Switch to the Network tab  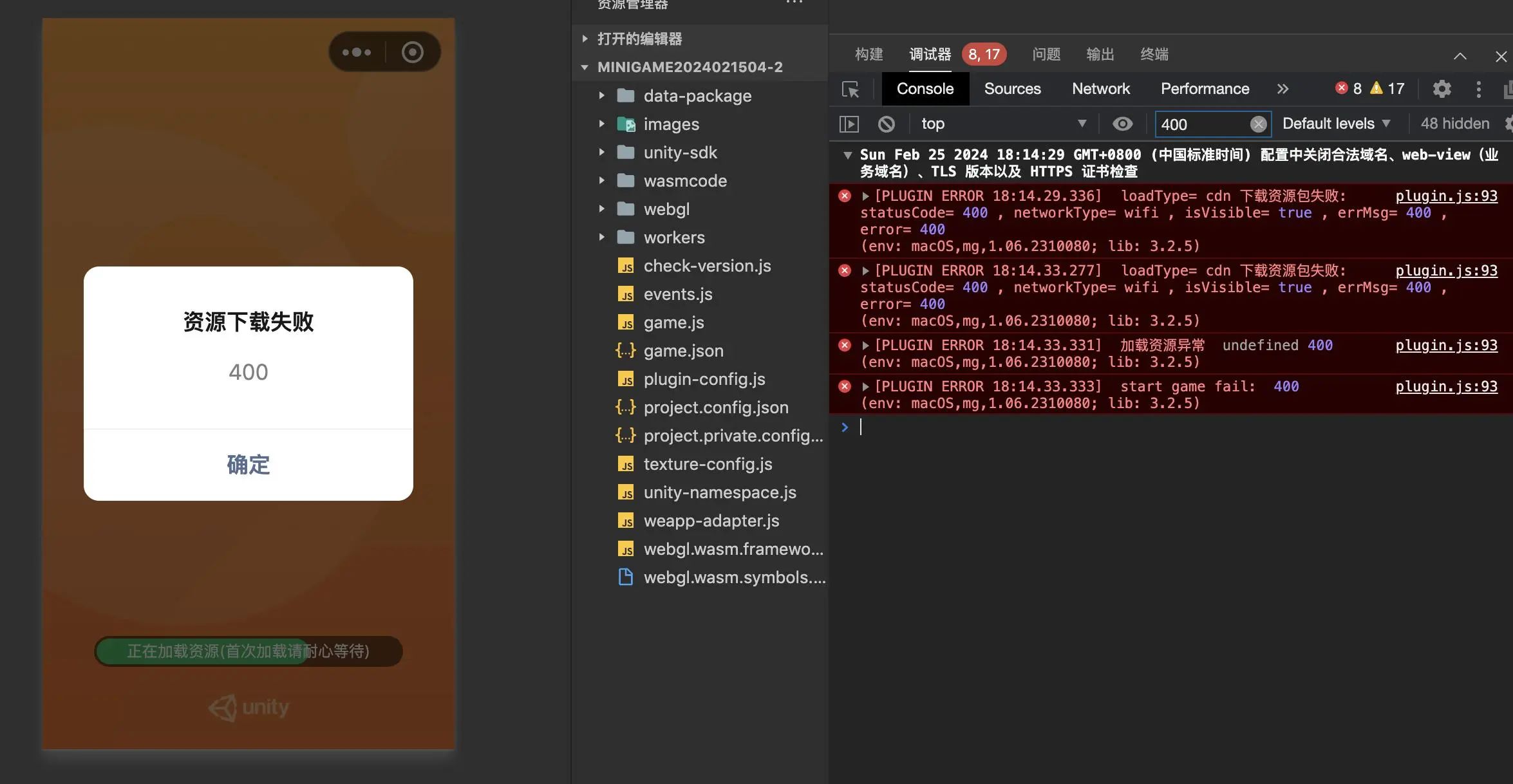point(1100,89)
